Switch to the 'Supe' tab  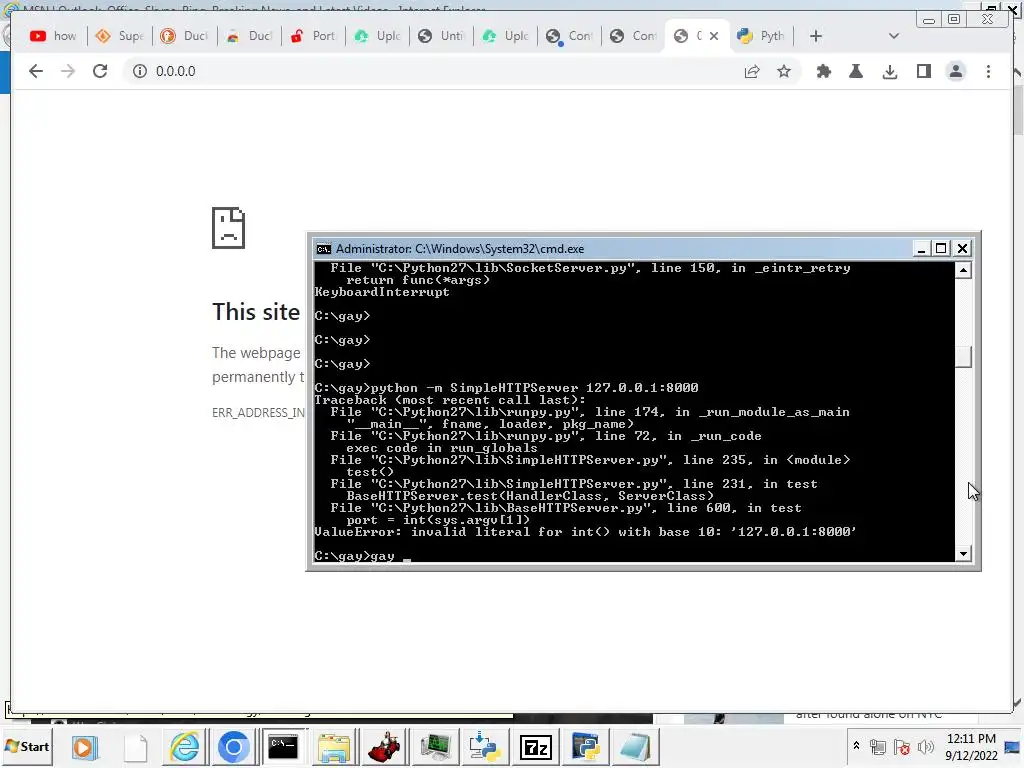[x=119, y=36]
